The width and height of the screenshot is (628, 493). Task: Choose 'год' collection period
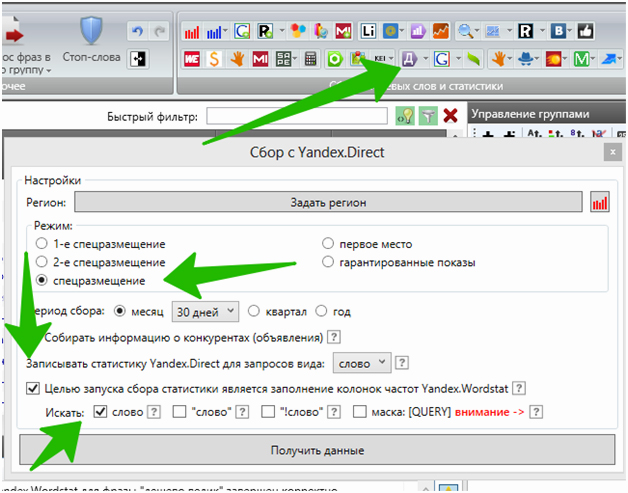[x=321, y=311]
